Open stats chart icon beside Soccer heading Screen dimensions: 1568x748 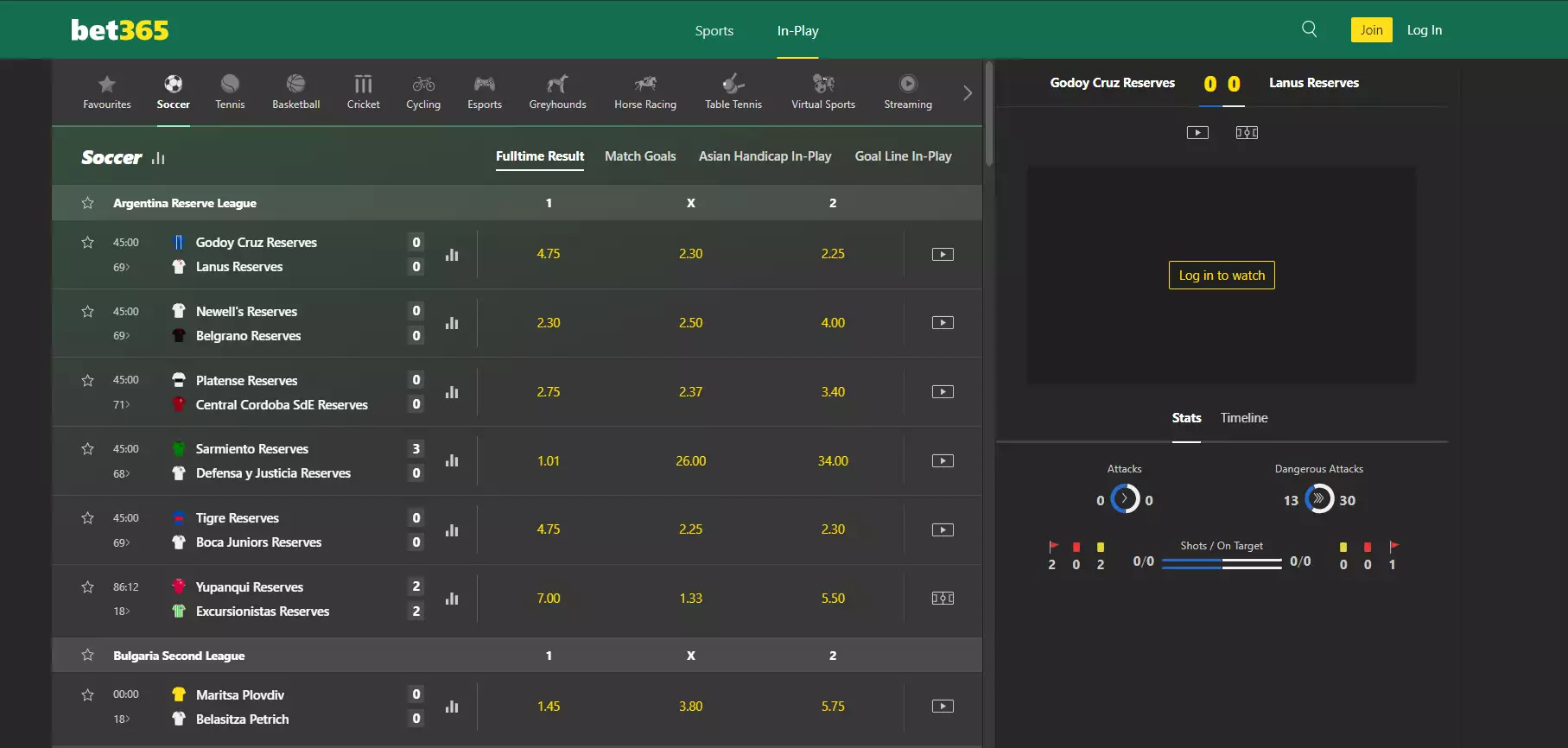tap(158, 158)
